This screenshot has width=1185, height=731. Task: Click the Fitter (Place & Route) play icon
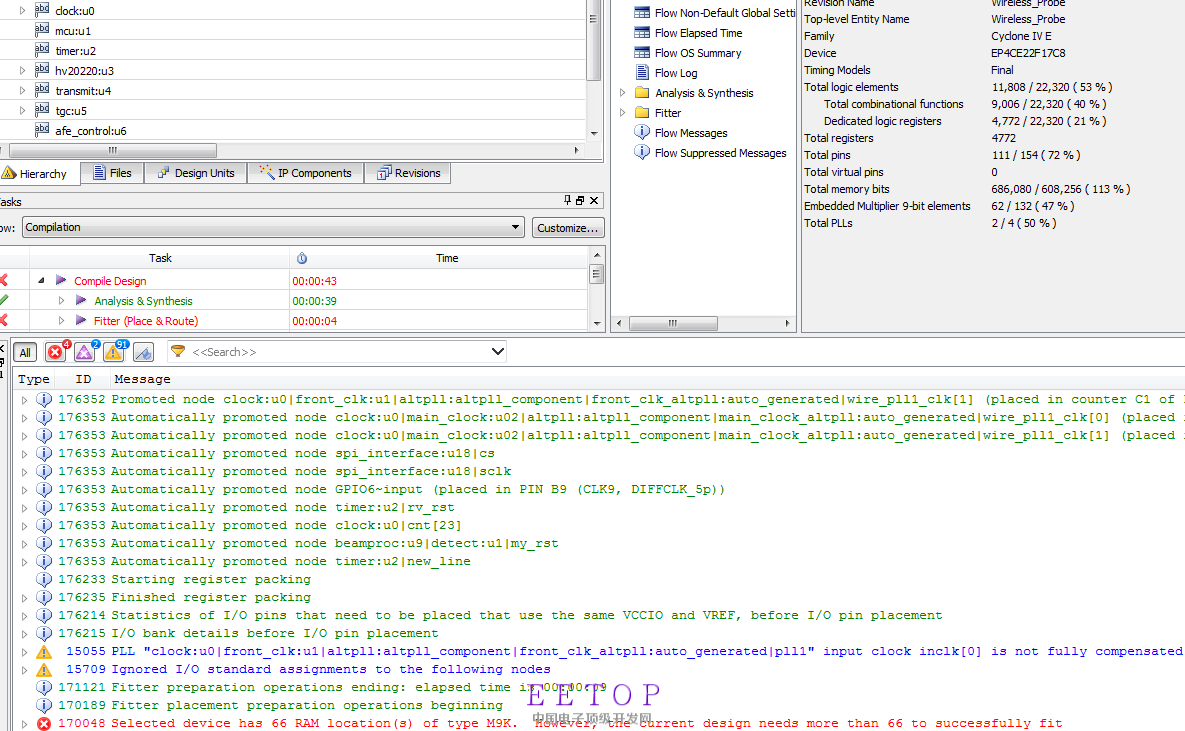[81, 321]
